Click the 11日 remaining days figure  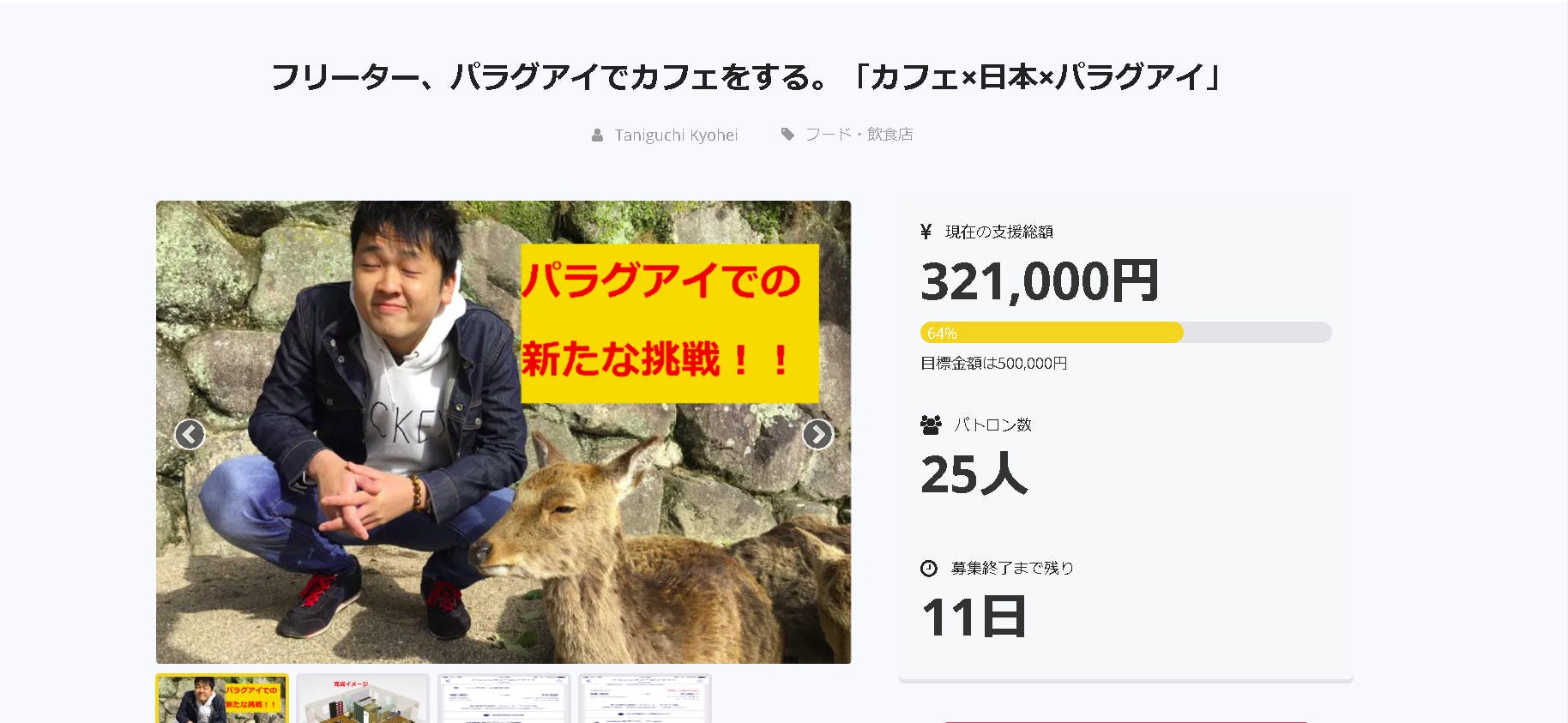coord(974,618)
